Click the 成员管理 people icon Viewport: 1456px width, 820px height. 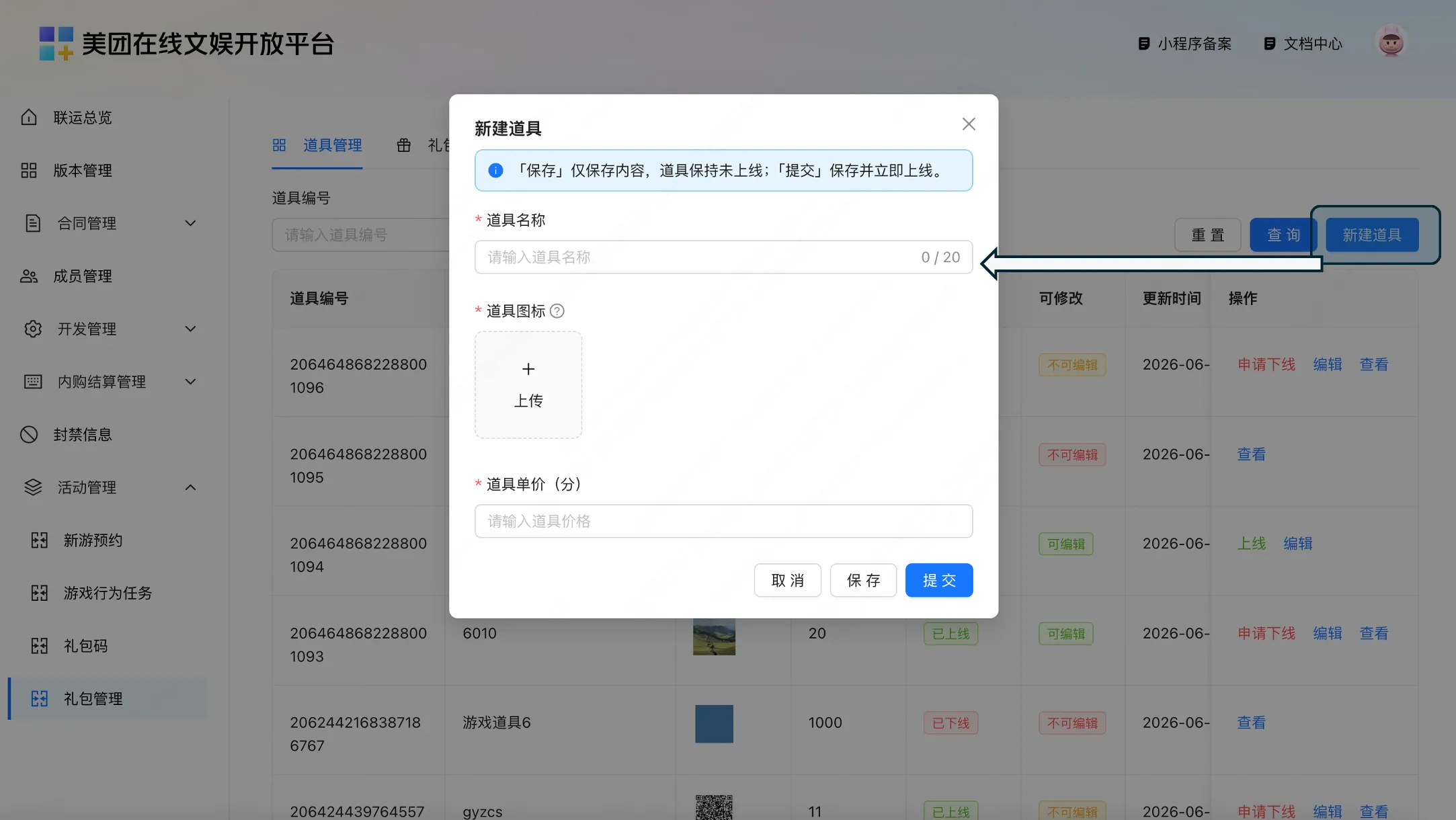pyautogui.click(x=29, y=276)
